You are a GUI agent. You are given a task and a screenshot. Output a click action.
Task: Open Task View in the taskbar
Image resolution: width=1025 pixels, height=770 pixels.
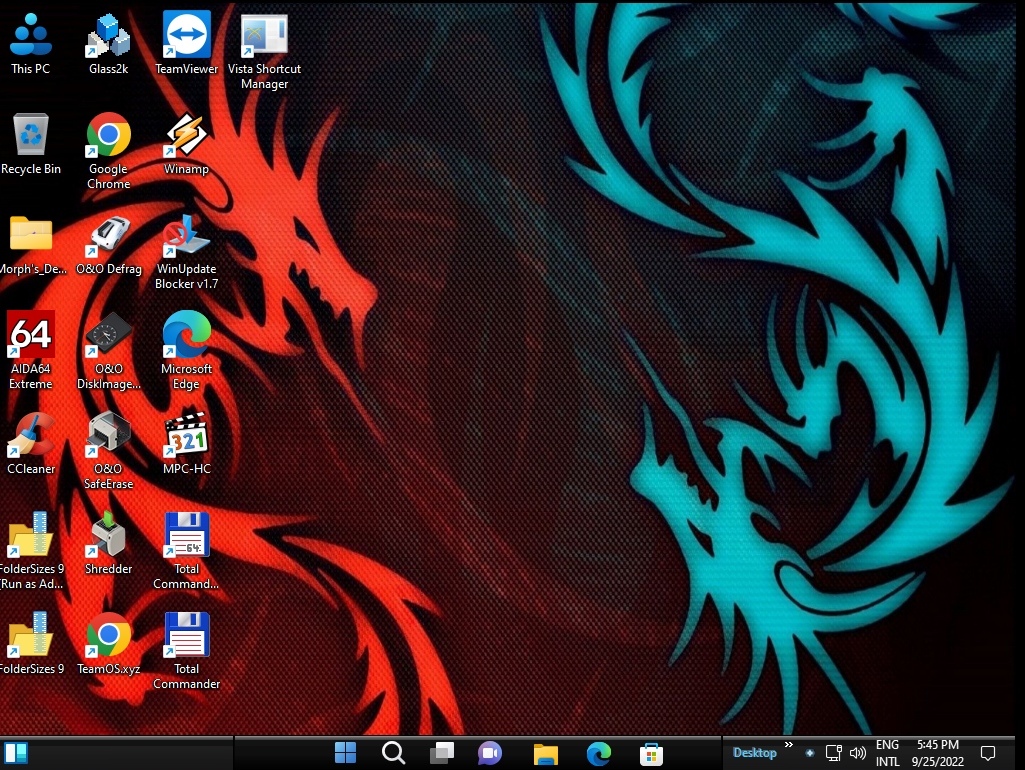click(442, 753)
